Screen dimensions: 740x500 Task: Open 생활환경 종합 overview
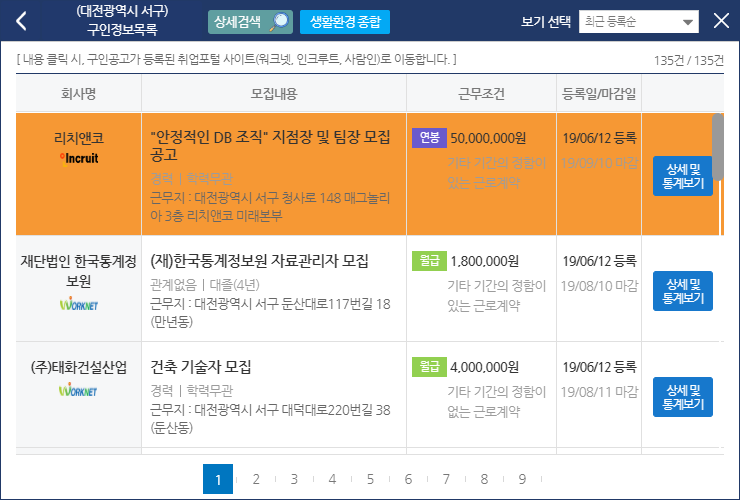click(345, 22)
